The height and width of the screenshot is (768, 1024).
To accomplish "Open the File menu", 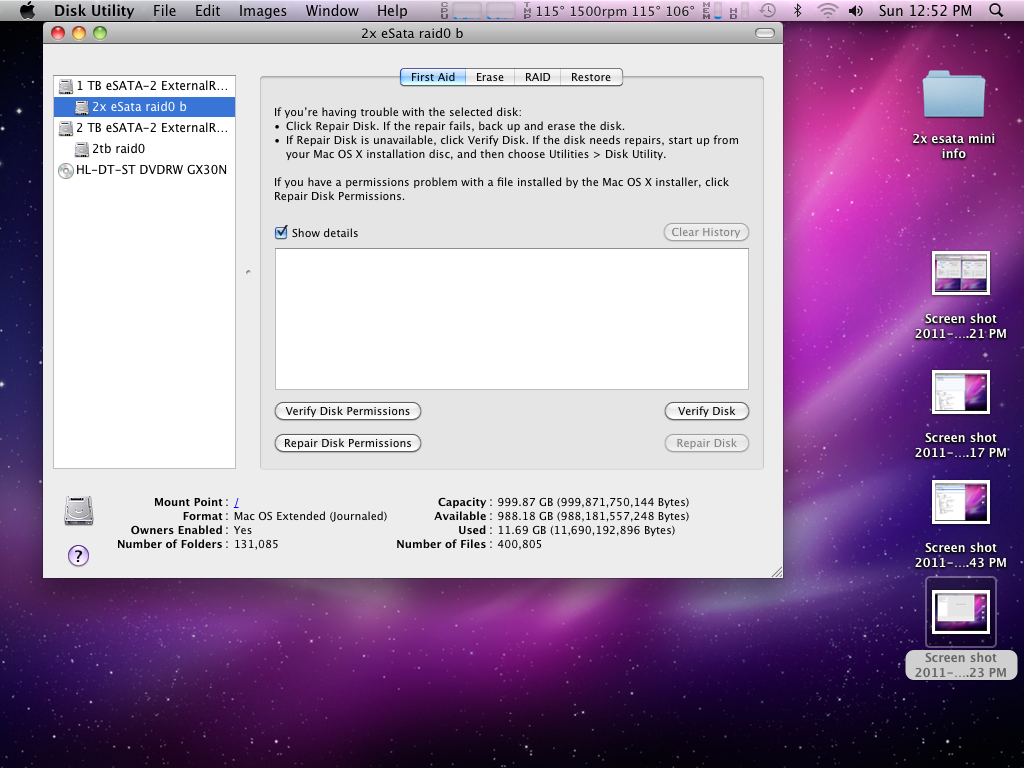I will 165,10.
